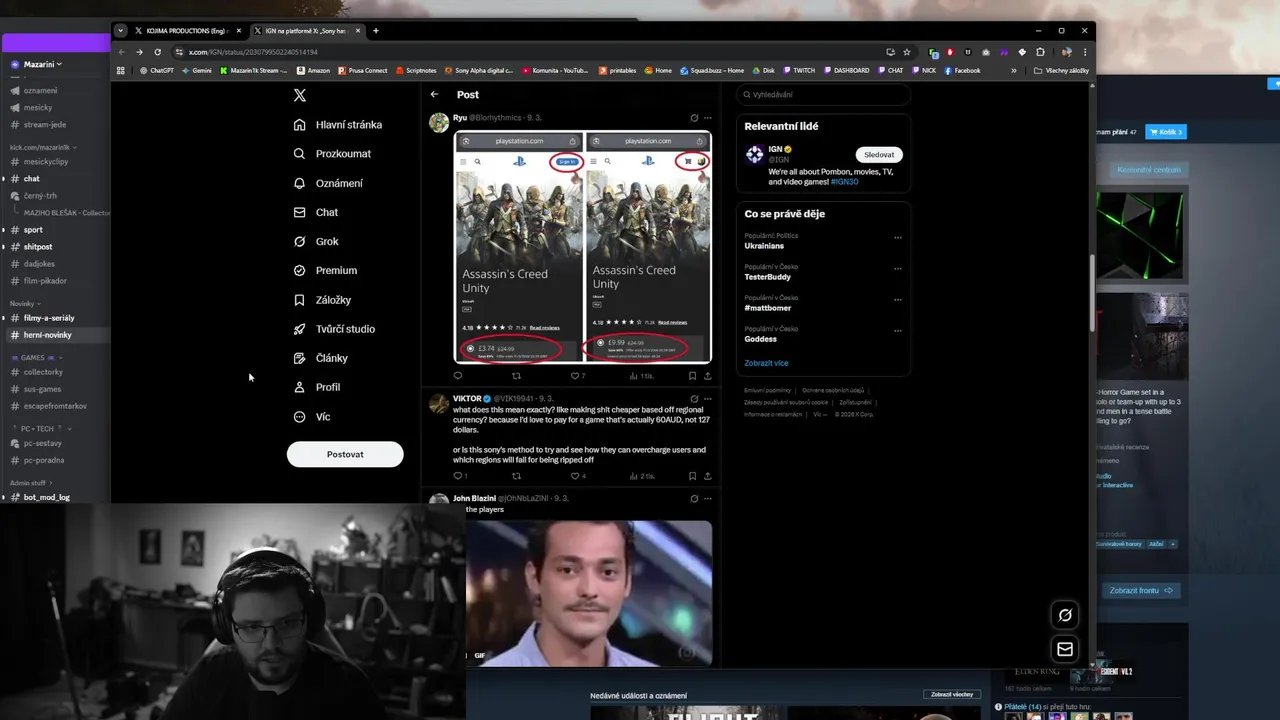1280x720 pixels.
Task: Open the floating messages envelope button
Action: [1065, 649]
